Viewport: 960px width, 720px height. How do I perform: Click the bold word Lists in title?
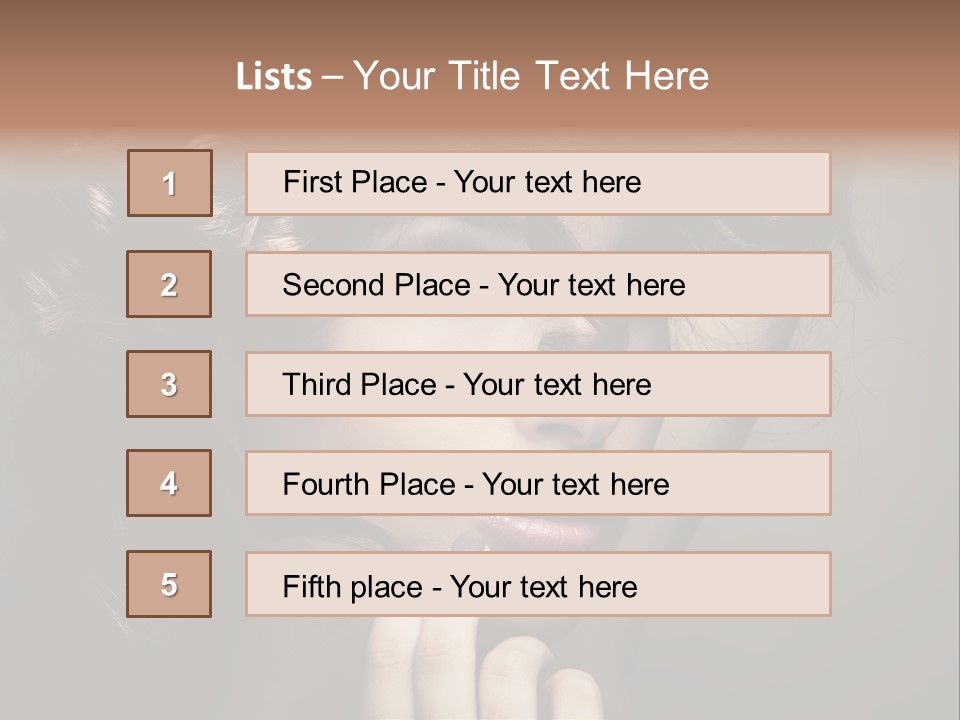pyautogui.click(x=274, y=76)
